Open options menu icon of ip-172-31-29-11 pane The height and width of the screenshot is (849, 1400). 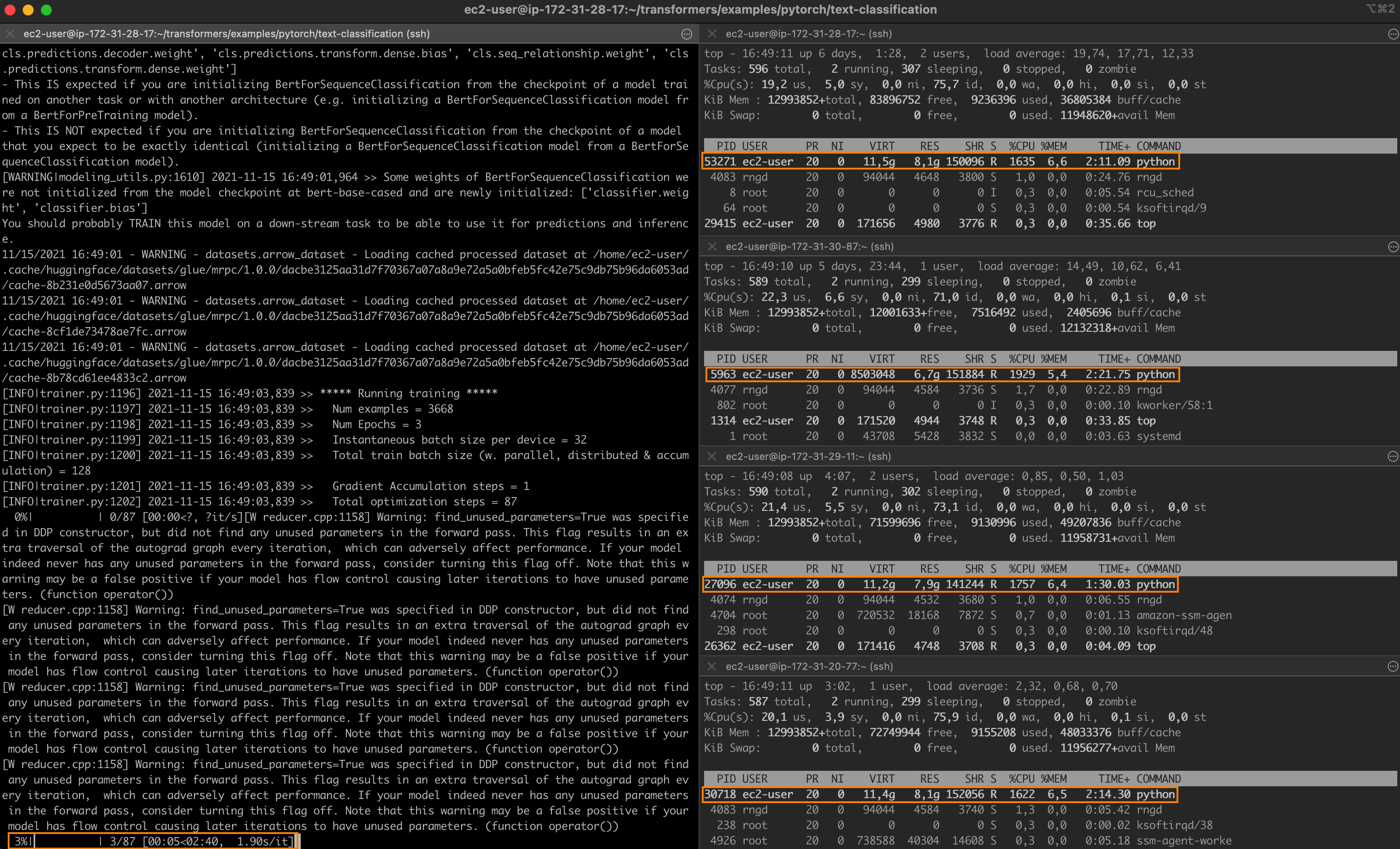point(1393,457)
